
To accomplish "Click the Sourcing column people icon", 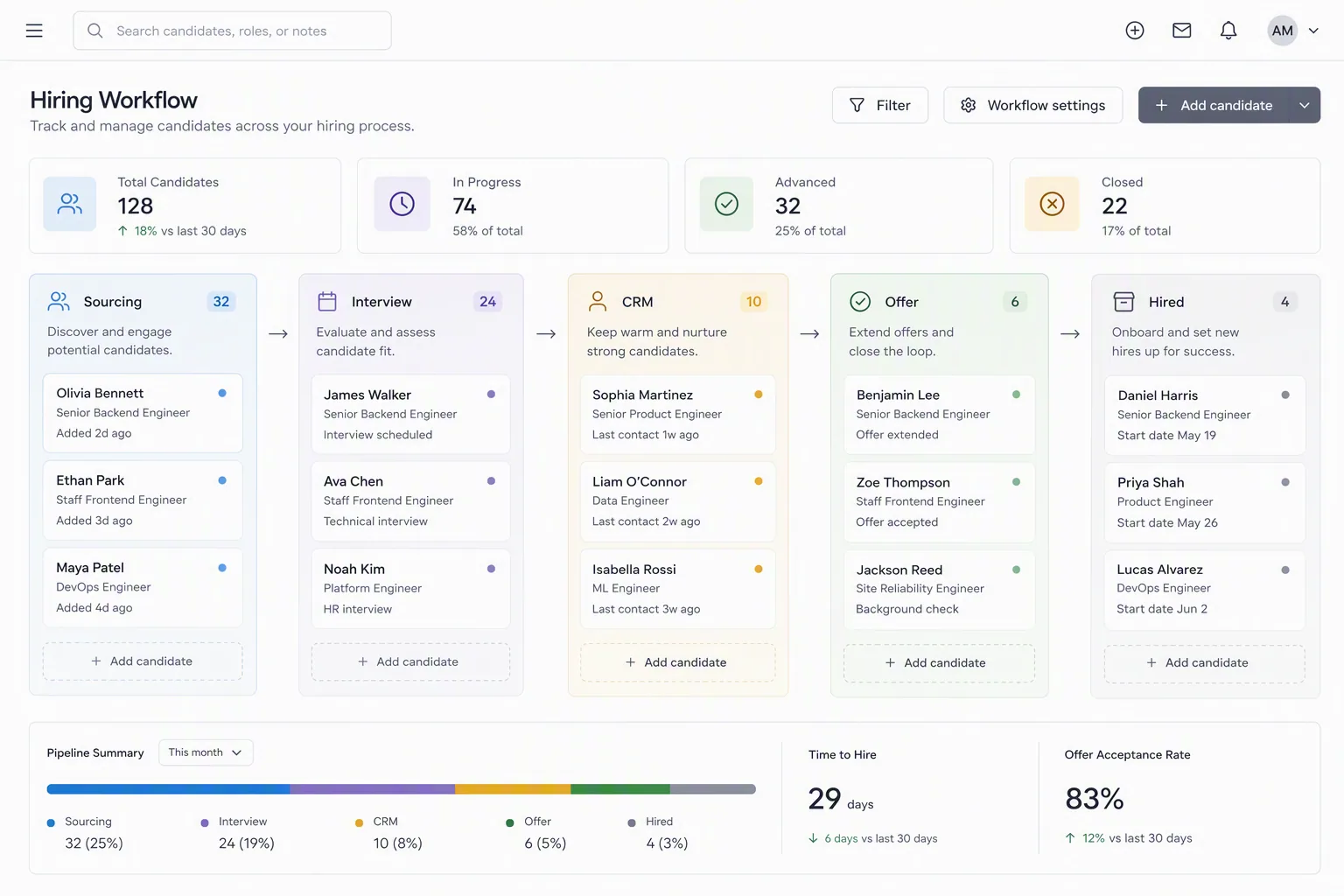I will coord(59,301).
